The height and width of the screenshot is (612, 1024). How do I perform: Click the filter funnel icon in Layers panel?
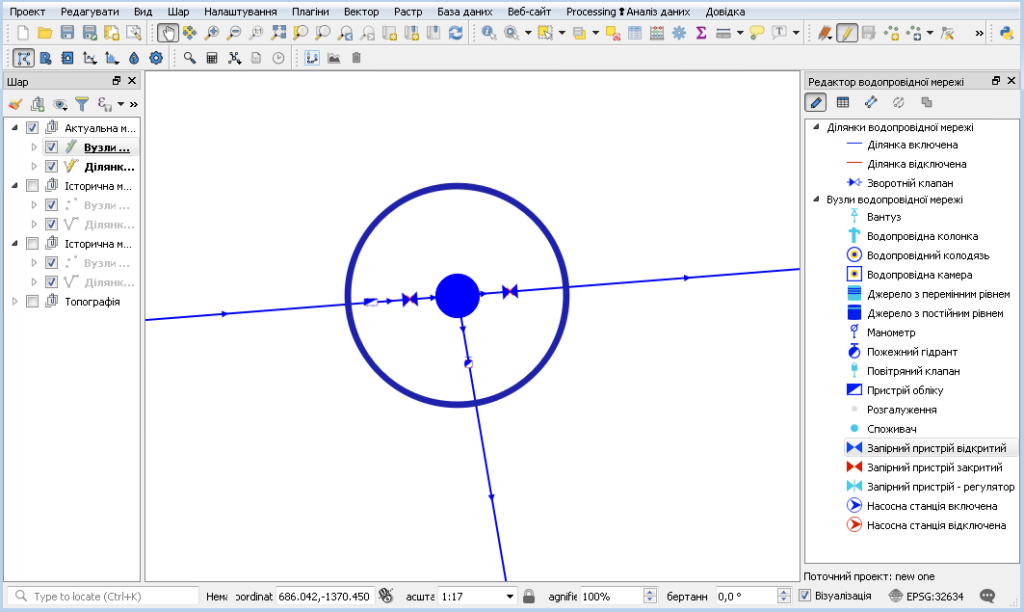[82, 104]
